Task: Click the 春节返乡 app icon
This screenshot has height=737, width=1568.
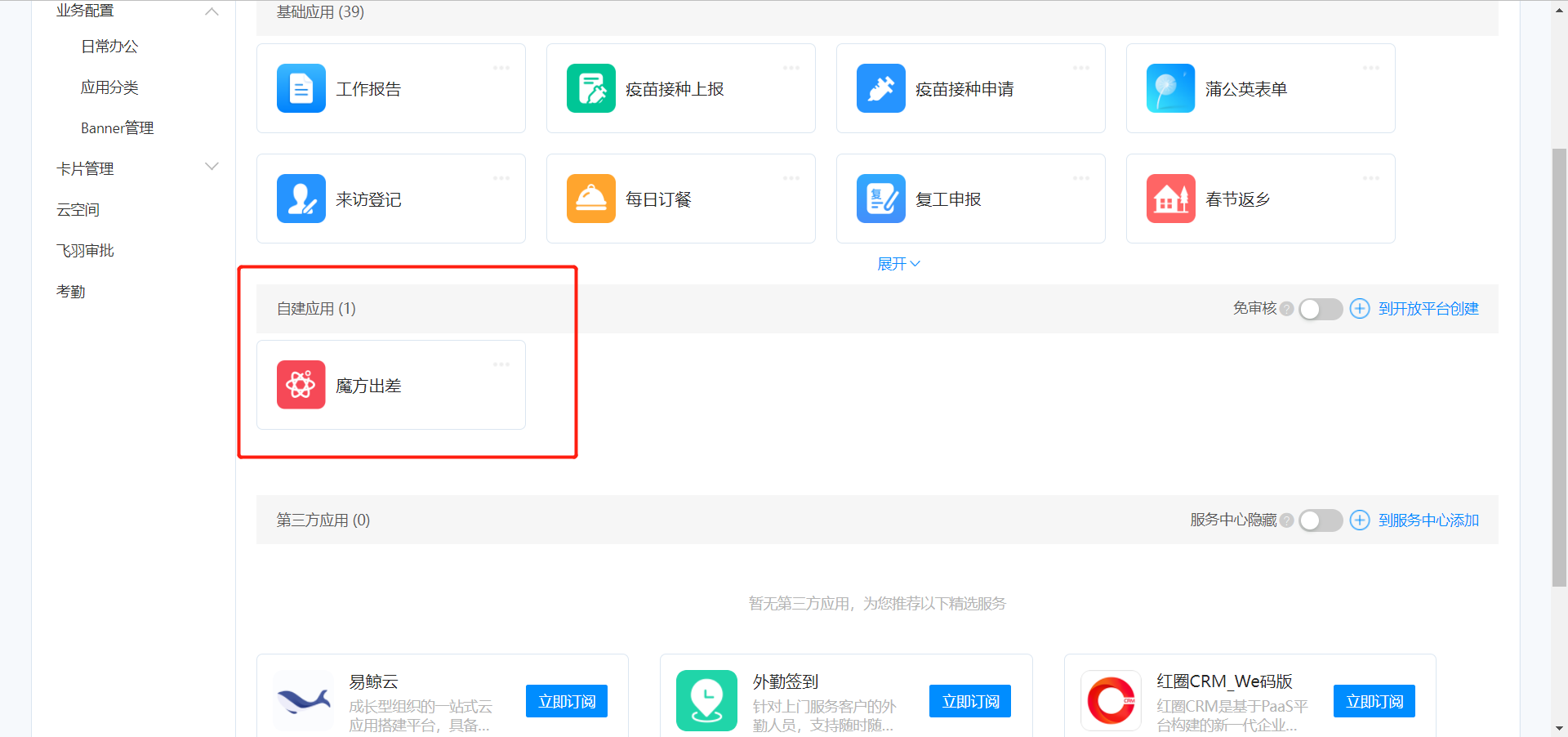Action: (x=1169, y=199)
